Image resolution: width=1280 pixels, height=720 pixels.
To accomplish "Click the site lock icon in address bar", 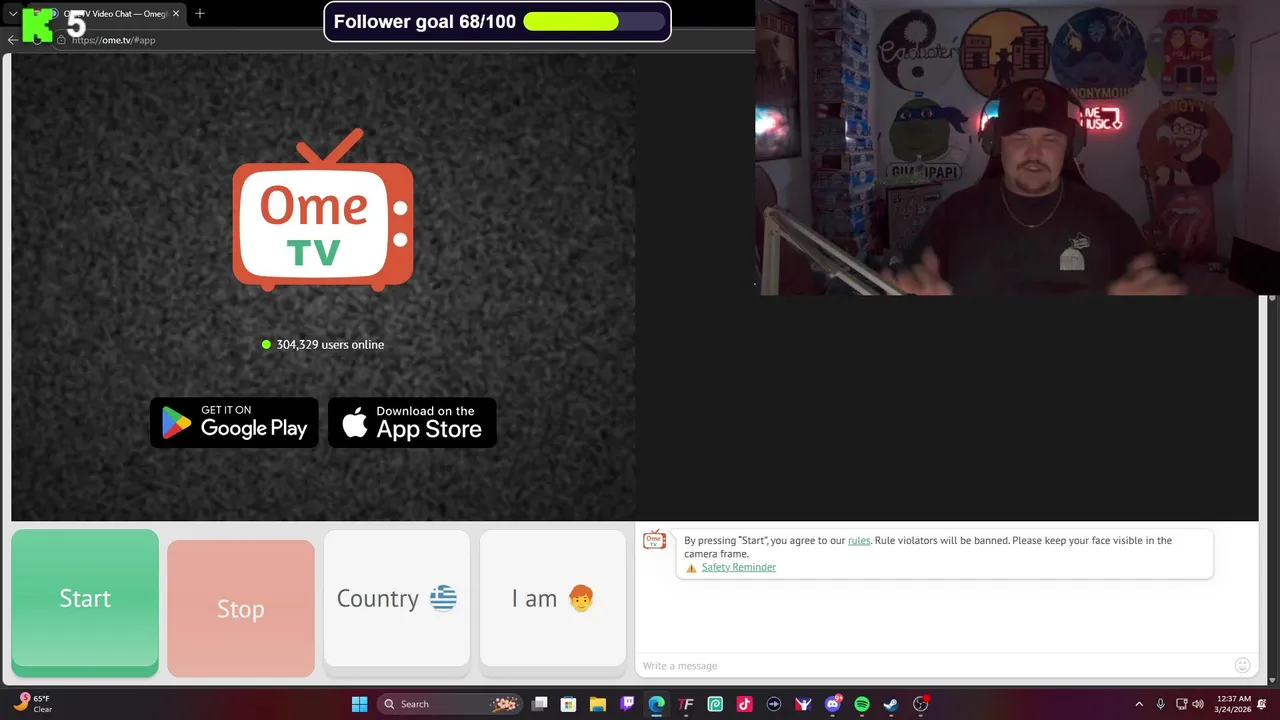I will pyautogui.click(x=61, y=40).
